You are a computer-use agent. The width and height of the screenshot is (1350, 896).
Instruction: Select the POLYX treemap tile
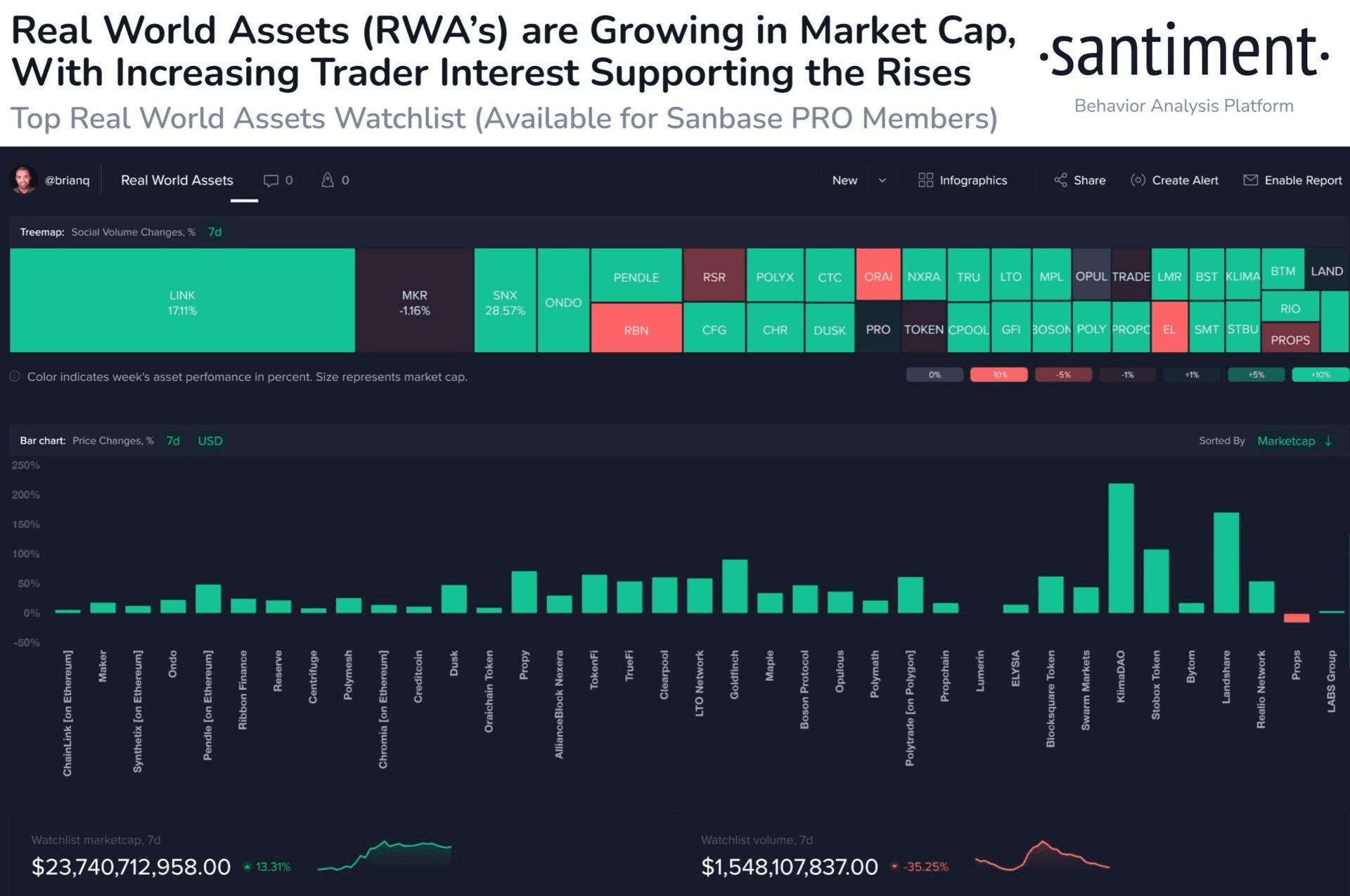tap(775, 275)
